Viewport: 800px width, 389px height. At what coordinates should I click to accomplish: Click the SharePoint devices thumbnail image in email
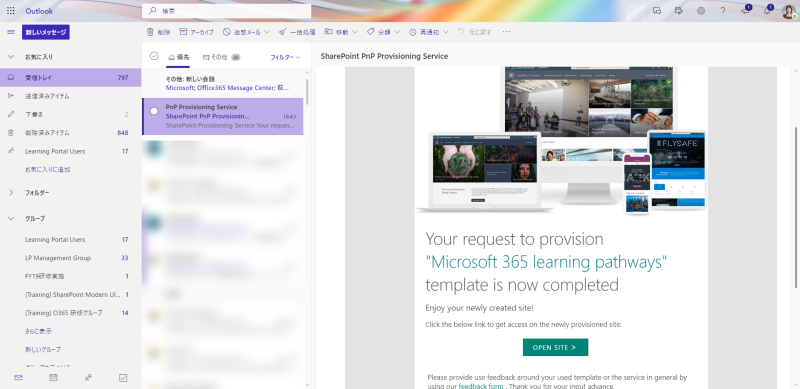[x=561, y=140]
